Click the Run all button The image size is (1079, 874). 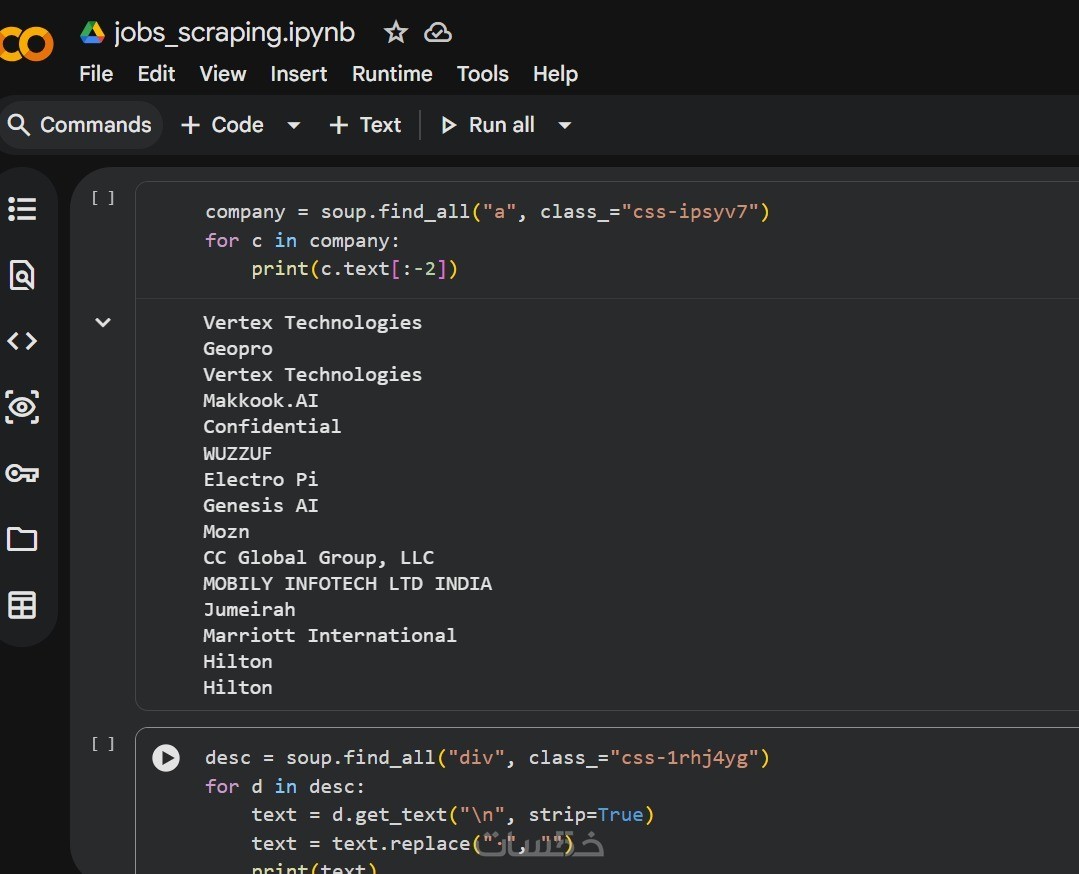pos(489,125)
